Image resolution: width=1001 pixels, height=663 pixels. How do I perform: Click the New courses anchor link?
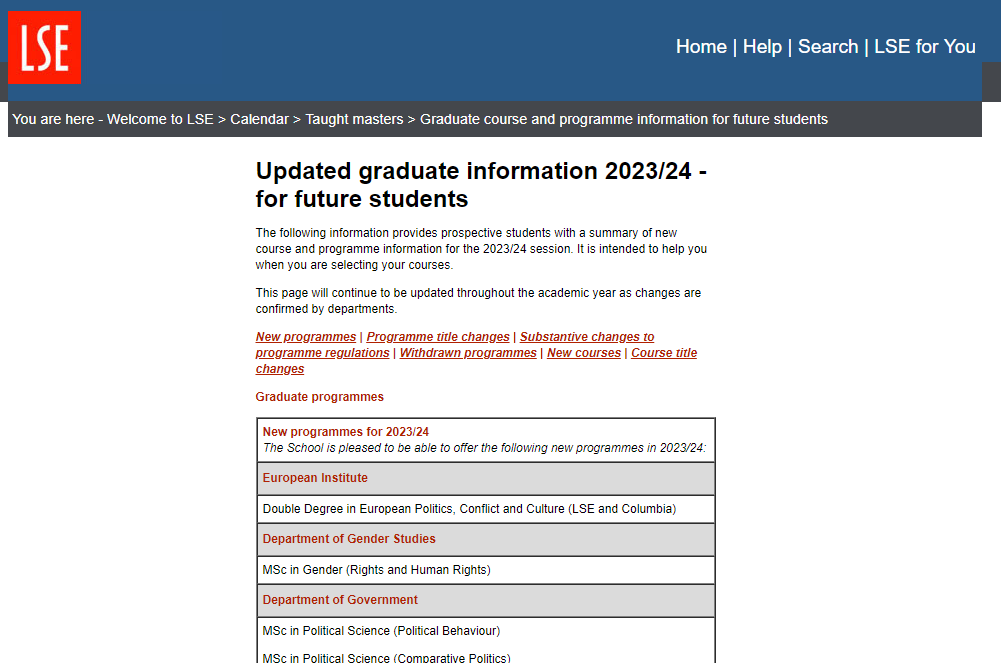pyautogui.click(x=584, y=353)
